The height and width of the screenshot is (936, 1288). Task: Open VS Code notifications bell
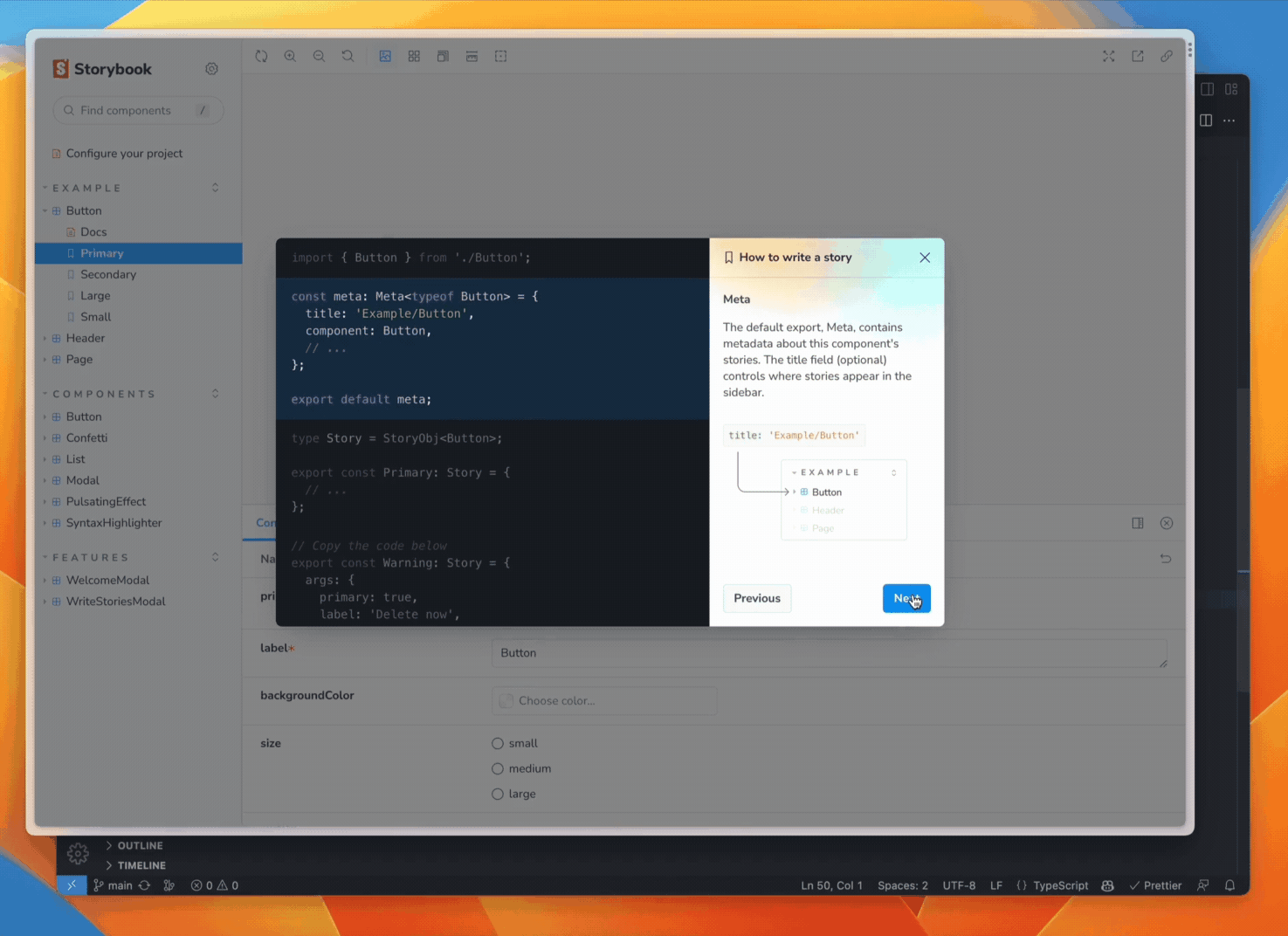(x=1229, y=885)
